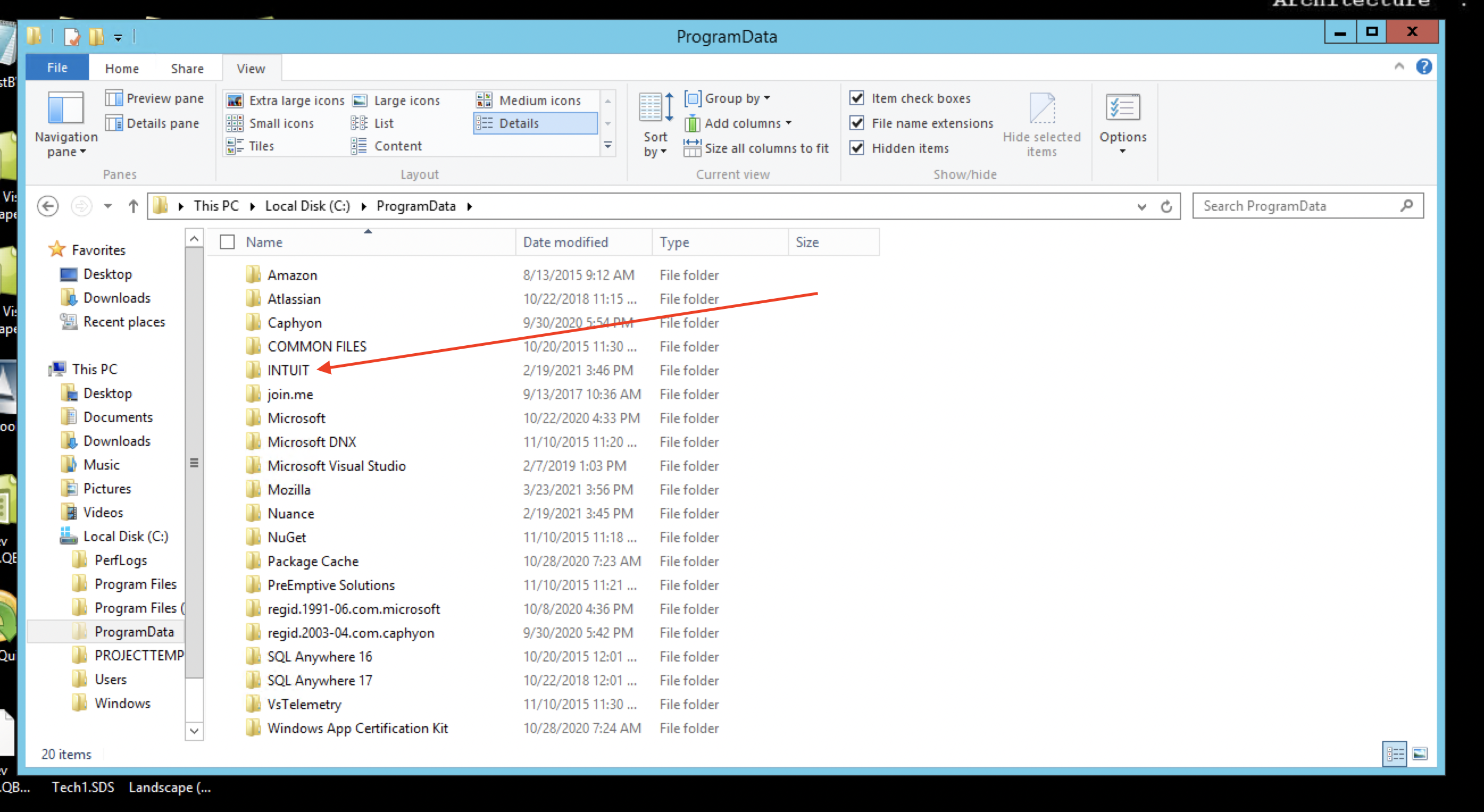Go back with the Back arrow
The height and width of the screenshot is (812, 1484).
pos(48,206)
